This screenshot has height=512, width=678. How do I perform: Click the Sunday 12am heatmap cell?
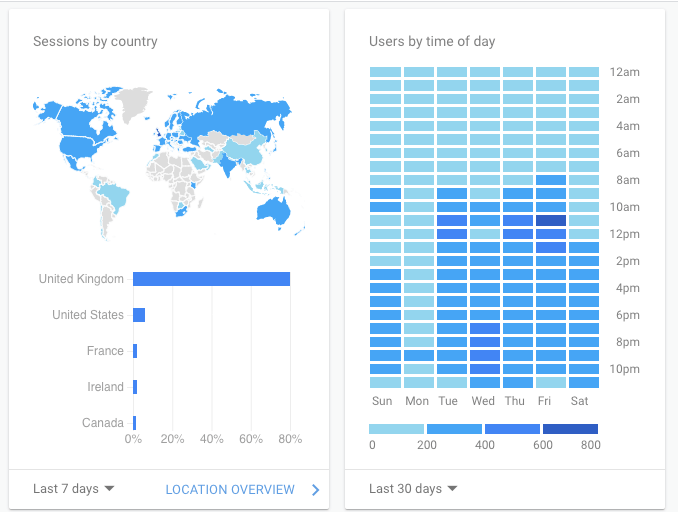(x=385, y=72)
